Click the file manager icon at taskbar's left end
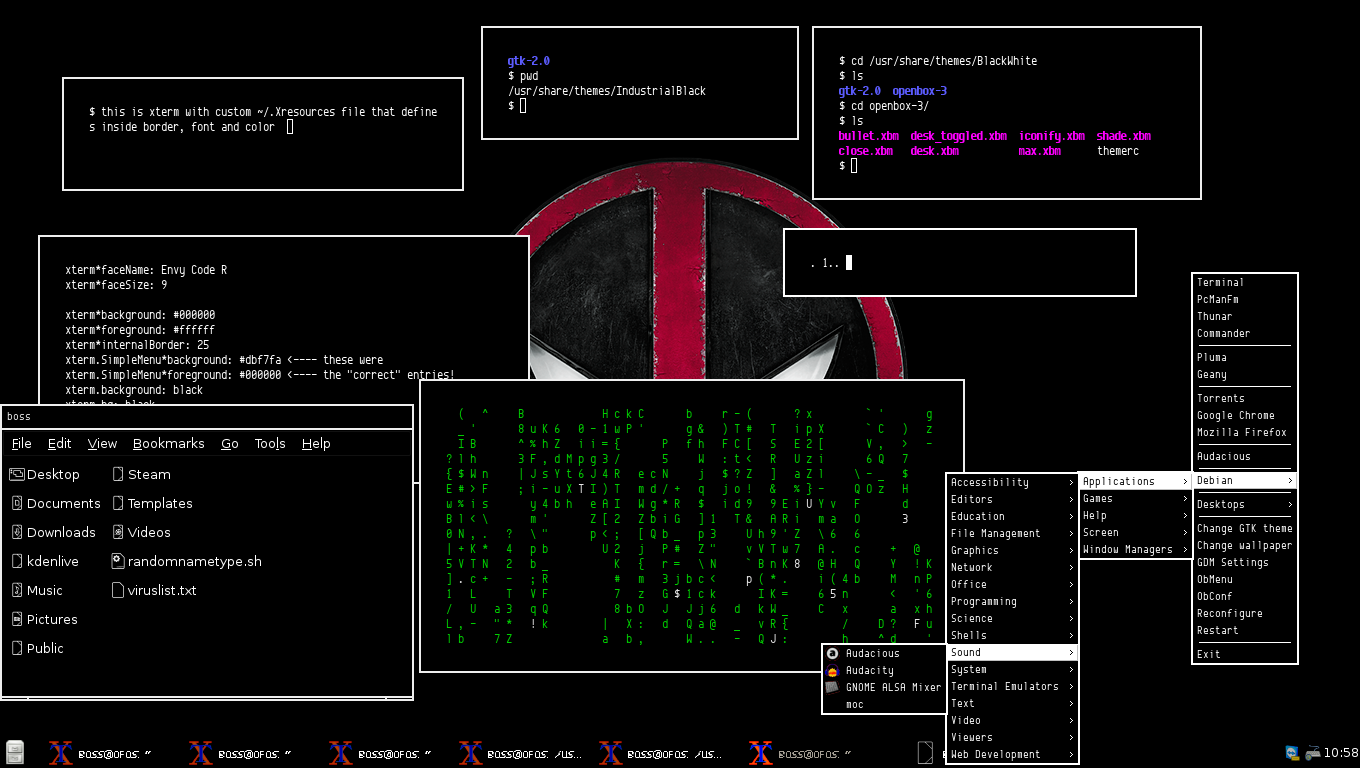Viewport: 1360px width, 768px height. coord(14,752)
